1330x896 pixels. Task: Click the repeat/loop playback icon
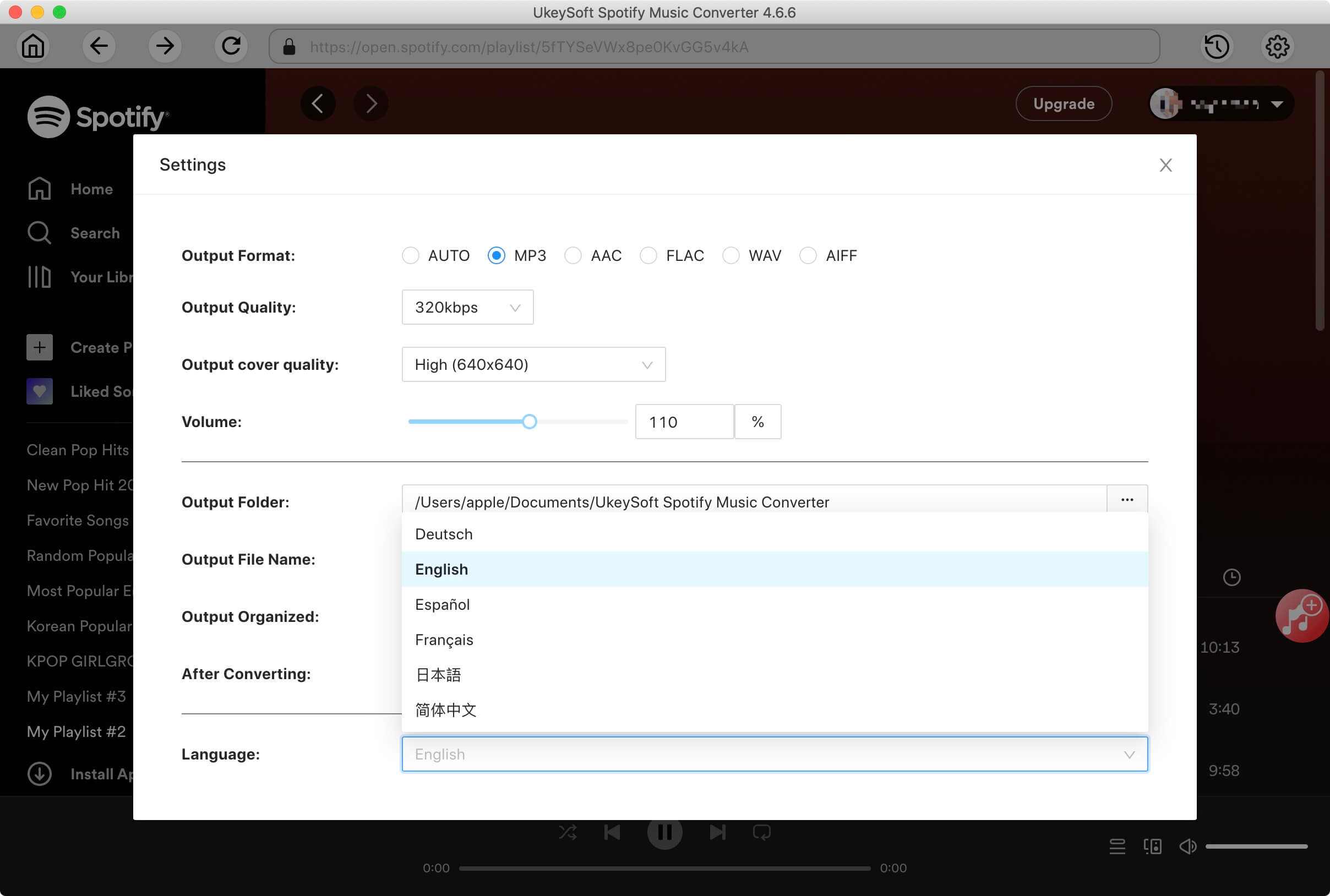pyautogui.click(x=762, y=832)
